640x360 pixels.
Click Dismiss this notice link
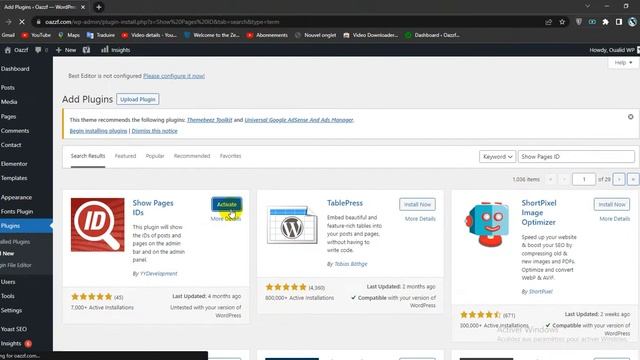(x=154, y=131)
